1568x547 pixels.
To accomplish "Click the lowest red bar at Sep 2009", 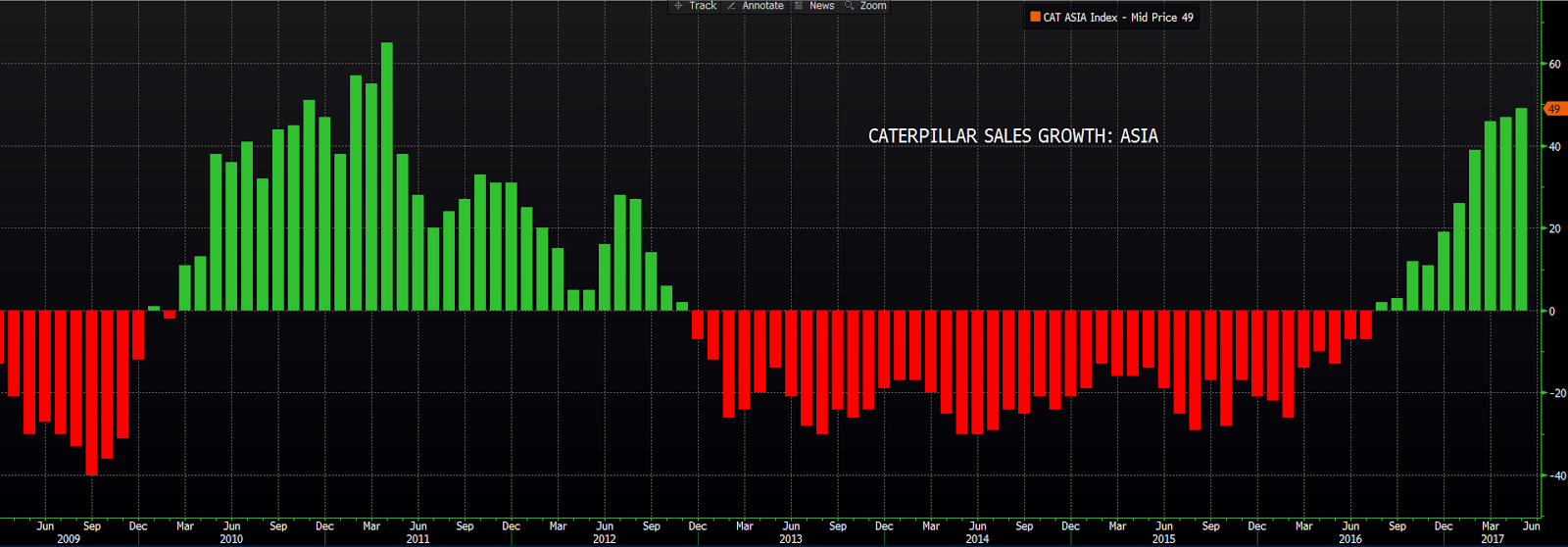I will click(91, 393).
